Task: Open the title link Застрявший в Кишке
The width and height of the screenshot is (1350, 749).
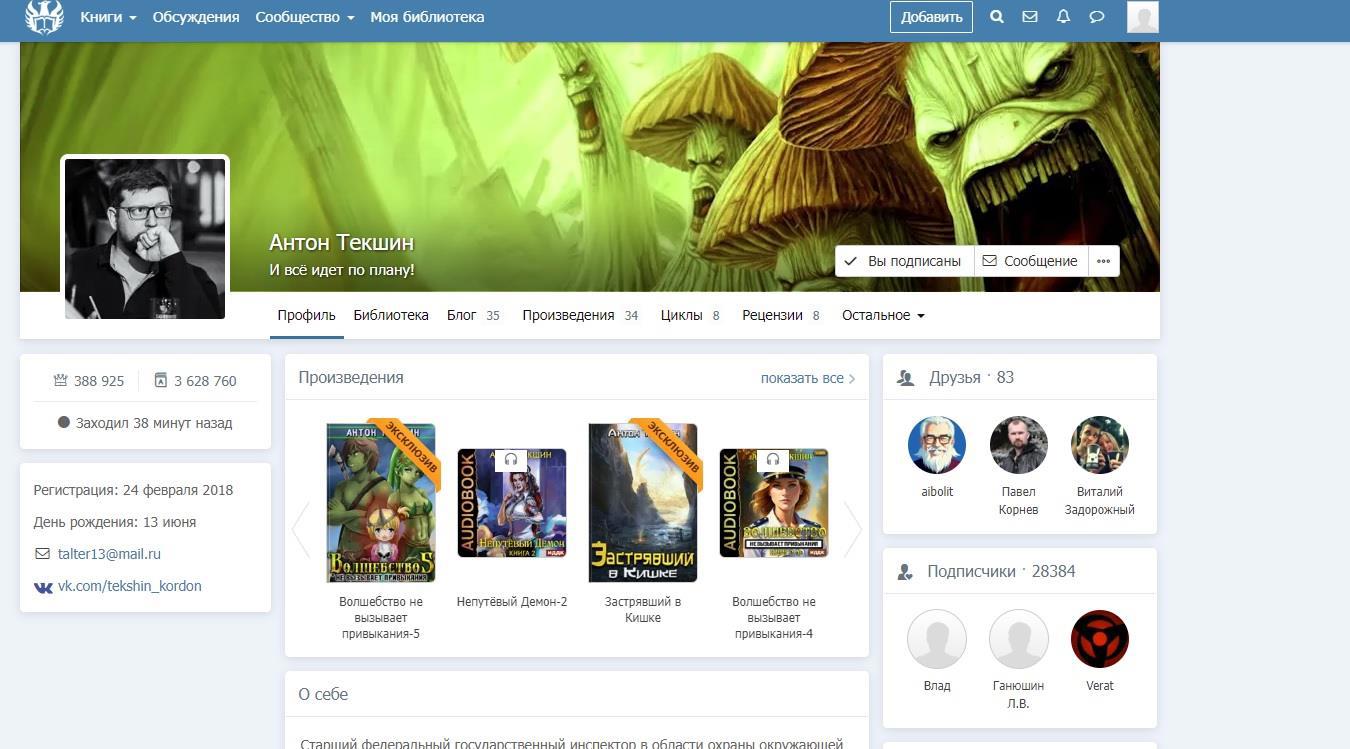Action: [643, 610]
